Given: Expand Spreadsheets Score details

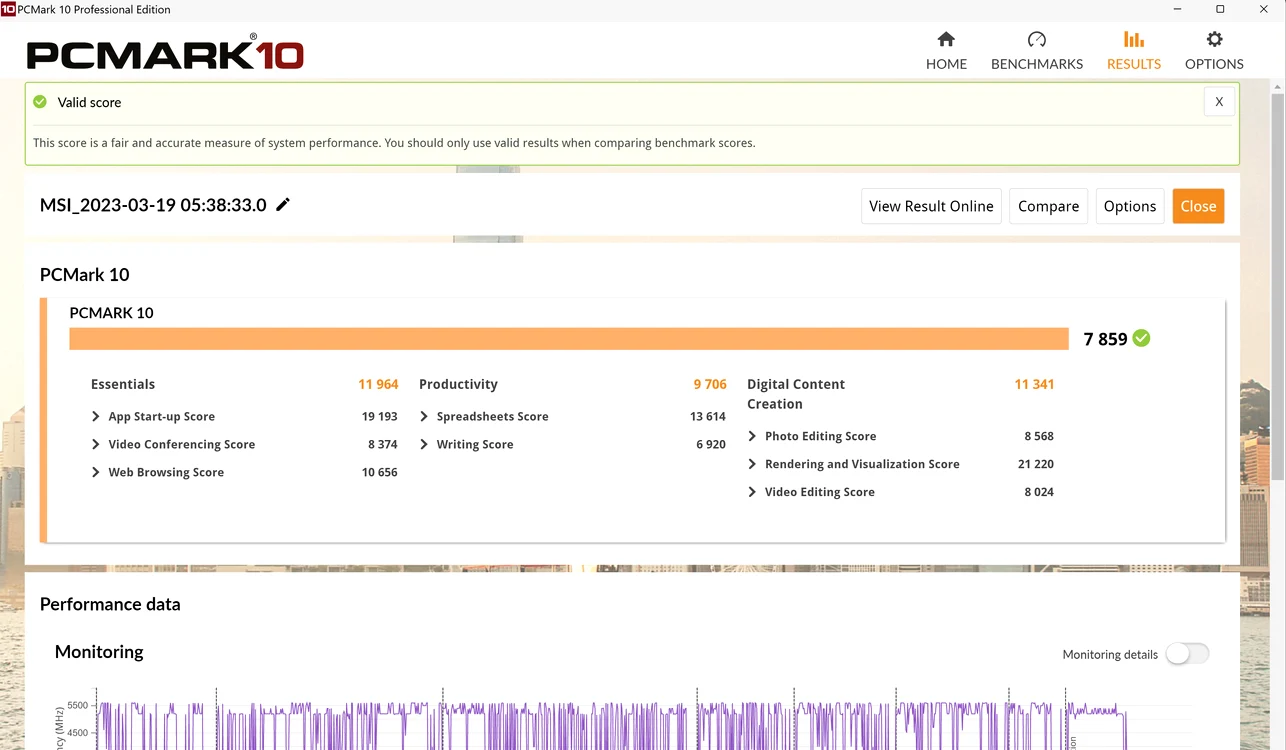Looking at the screenshot, I should click(x=424, y=416).
